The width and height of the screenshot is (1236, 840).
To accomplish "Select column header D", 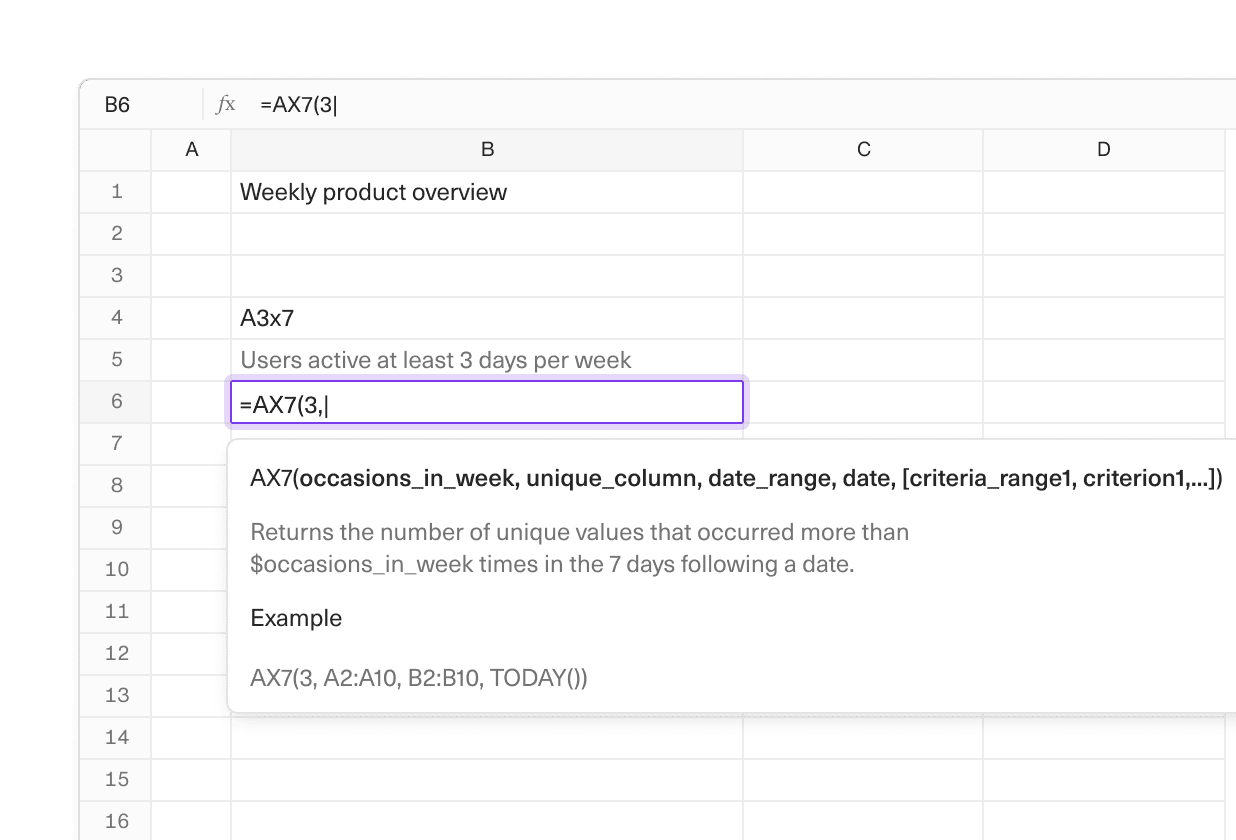I will pyautogui.click(x=1103, y=149).
